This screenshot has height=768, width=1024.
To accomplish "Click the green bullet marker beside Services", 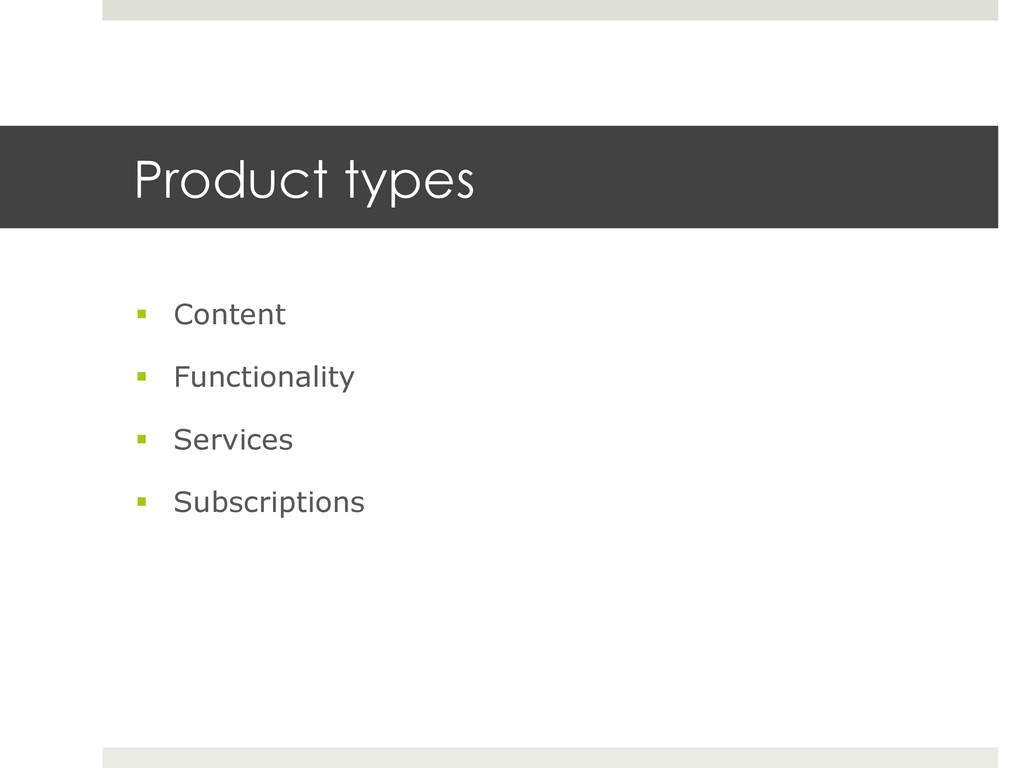I will coord(142,439).
